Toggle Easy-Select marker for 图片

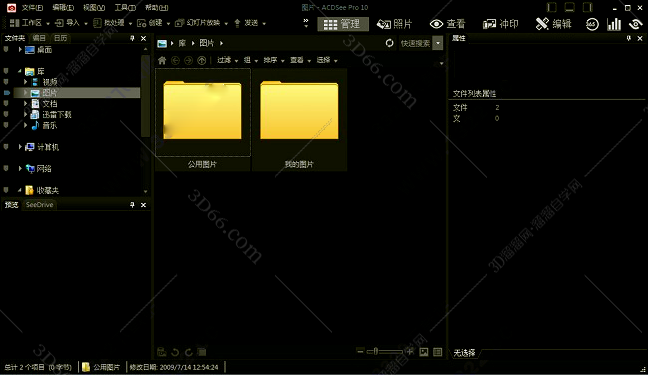pyautogui.click(x=7, y=93)
